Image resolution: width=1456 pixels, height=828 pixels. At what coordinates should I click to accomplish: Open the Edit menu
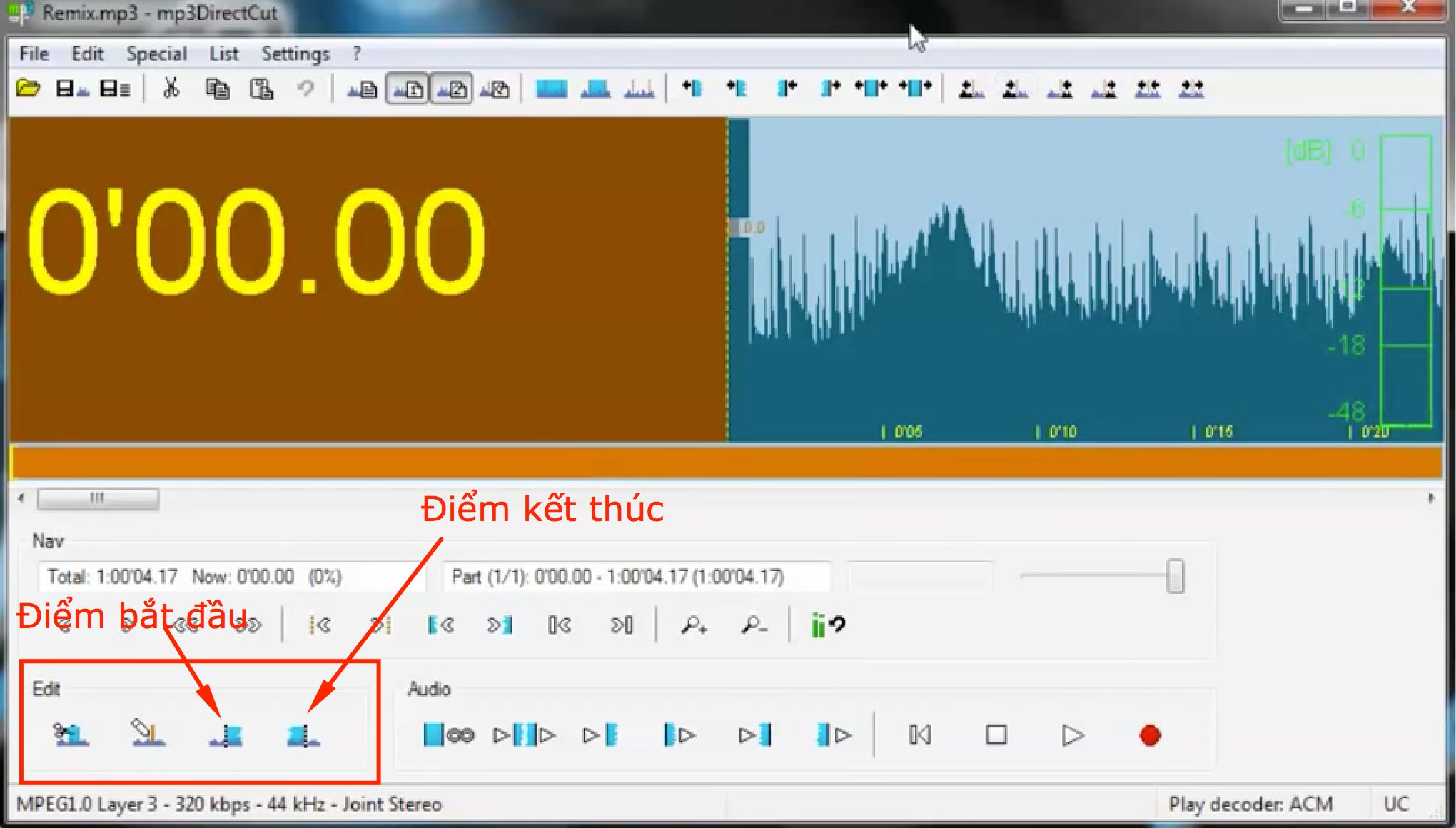87,54
